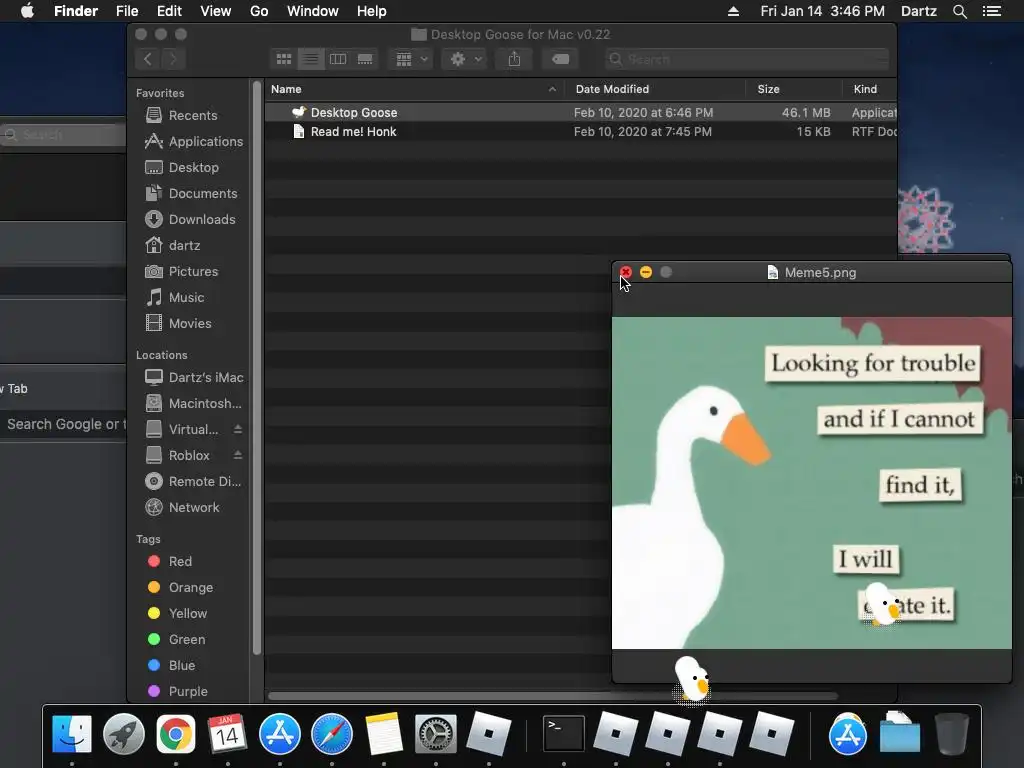Open the File menu

pos(127,11)
